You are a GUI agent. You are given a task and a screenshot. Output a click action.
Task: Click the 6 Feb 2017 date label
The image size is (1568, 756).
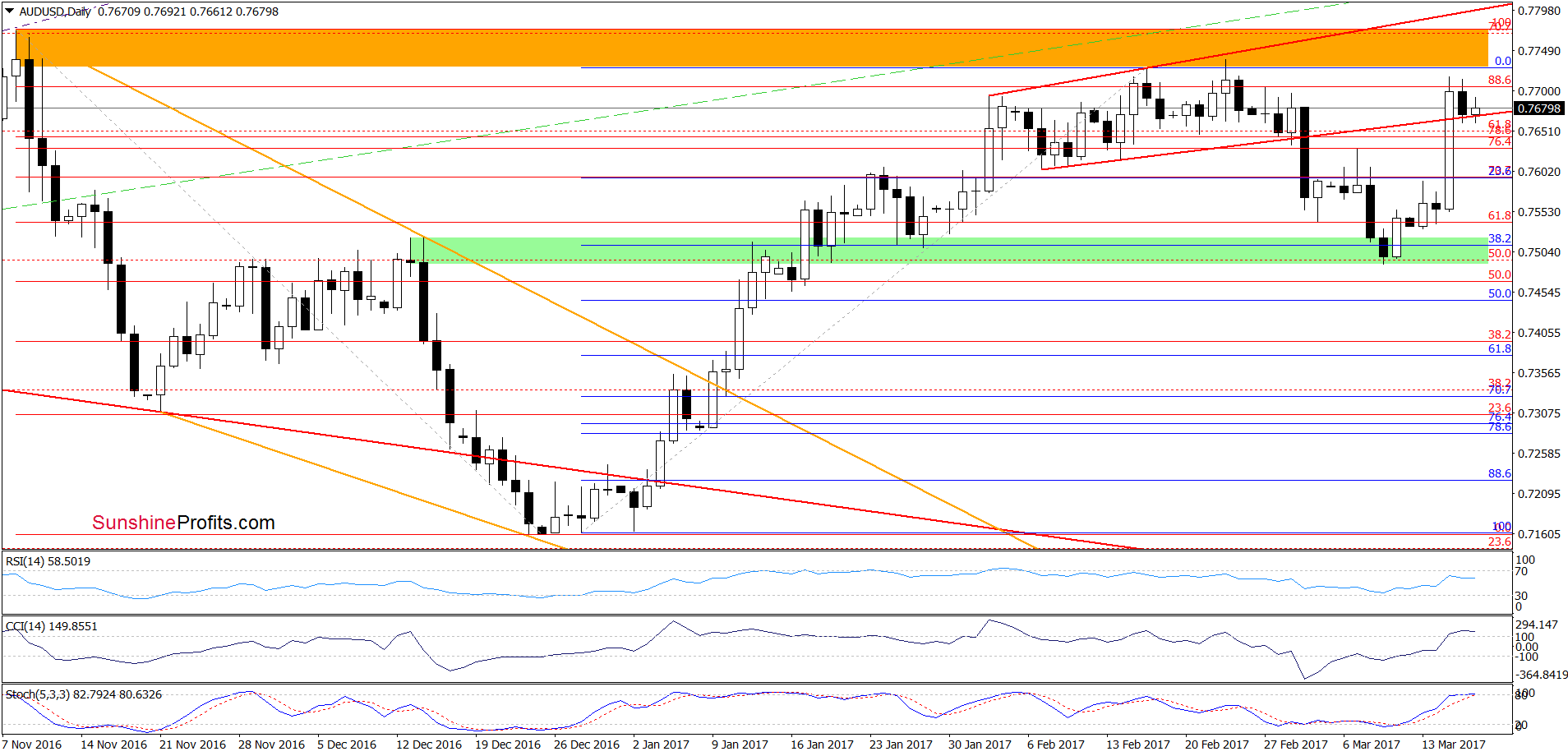tap(1056, 744)
